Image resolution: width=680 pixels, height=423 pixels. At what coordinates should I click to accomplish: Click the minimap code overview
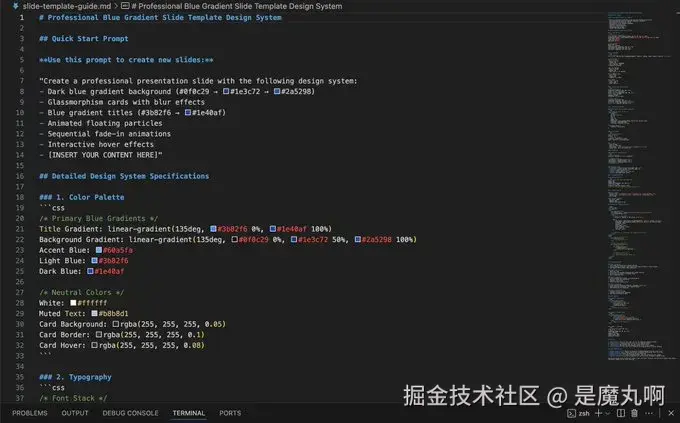point(643,187)
